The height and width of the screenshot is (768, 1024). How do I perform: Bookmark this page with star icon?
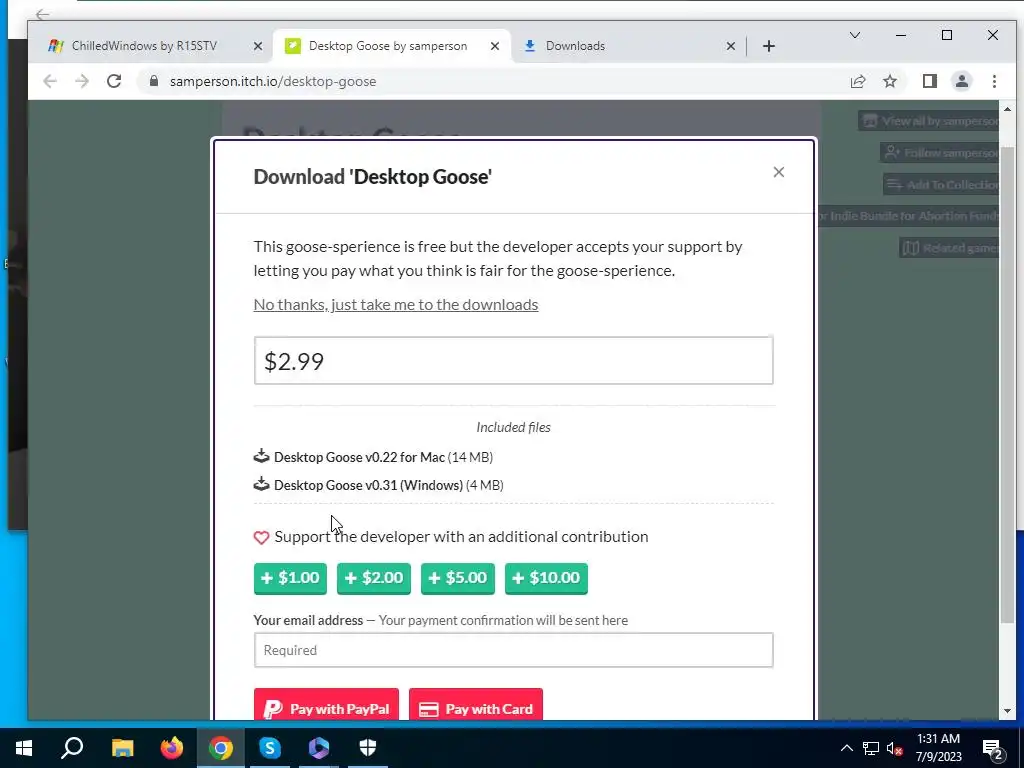(889, 81)
